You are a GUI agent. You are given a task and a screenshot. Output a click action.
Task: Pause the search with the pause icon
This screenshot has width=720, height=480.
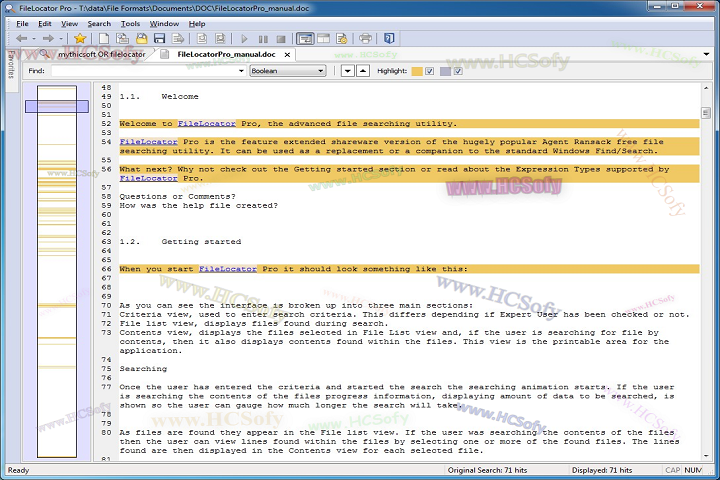coord(263,39)
